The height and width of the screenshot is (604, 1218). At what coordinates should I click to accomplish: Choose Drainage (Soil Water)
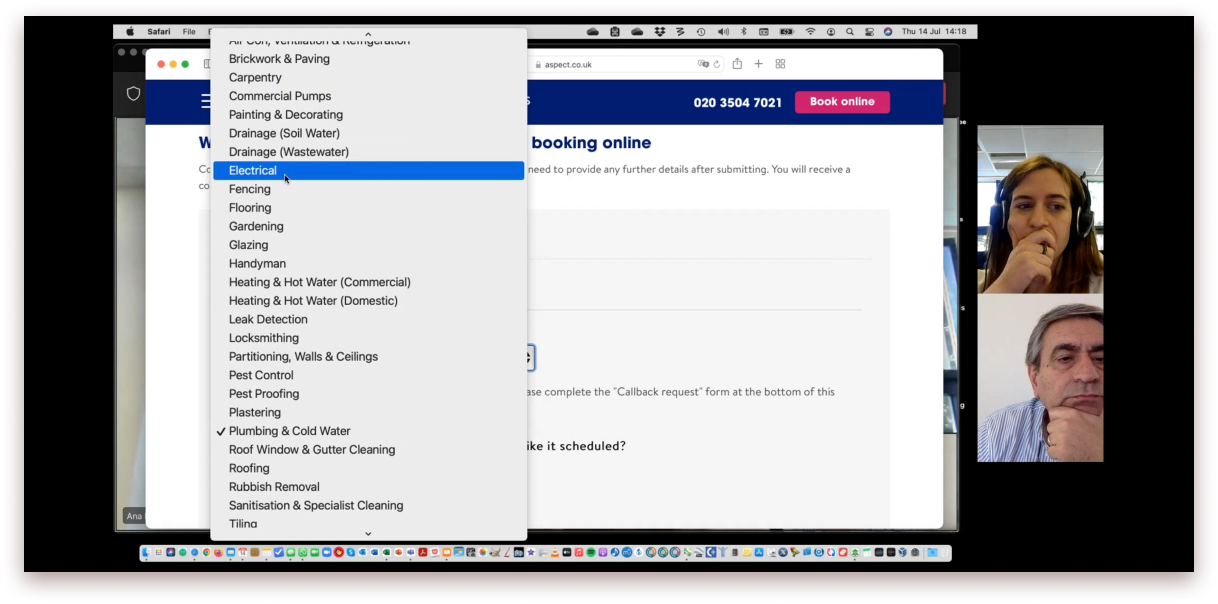coord(369,133)
